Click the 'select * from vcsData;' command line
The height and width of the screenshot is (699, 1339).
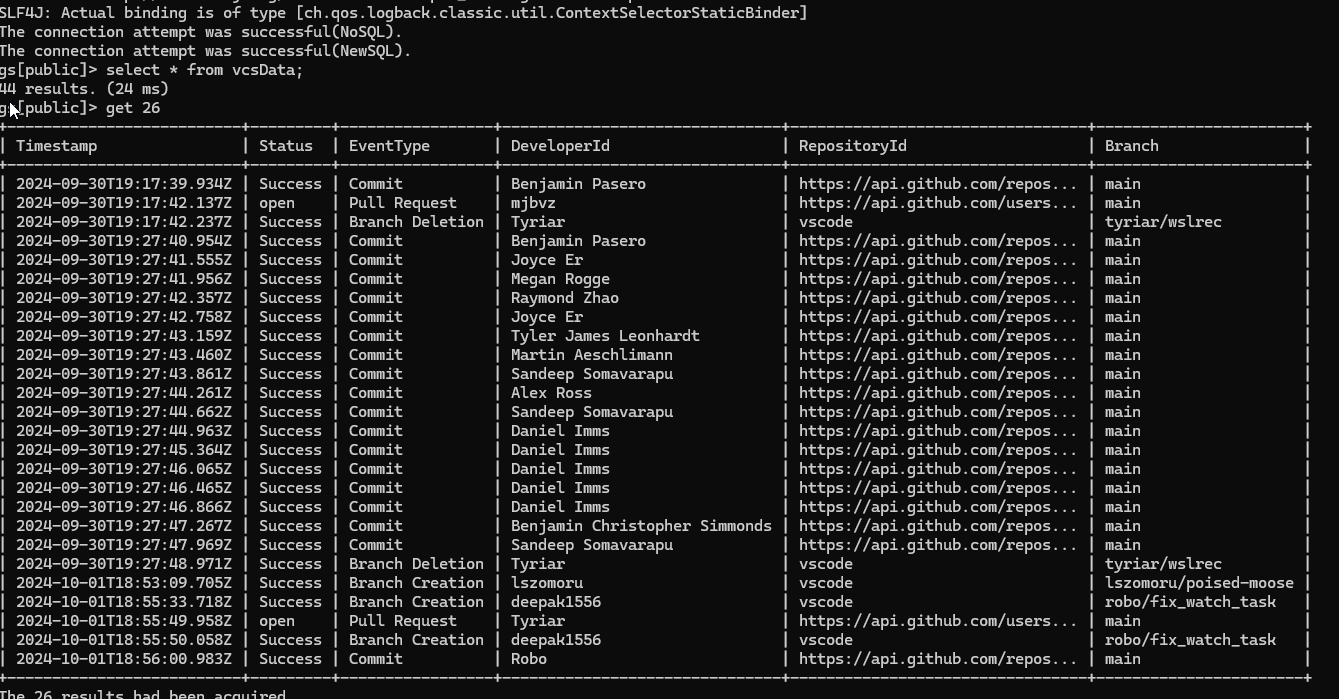[204, 70]
